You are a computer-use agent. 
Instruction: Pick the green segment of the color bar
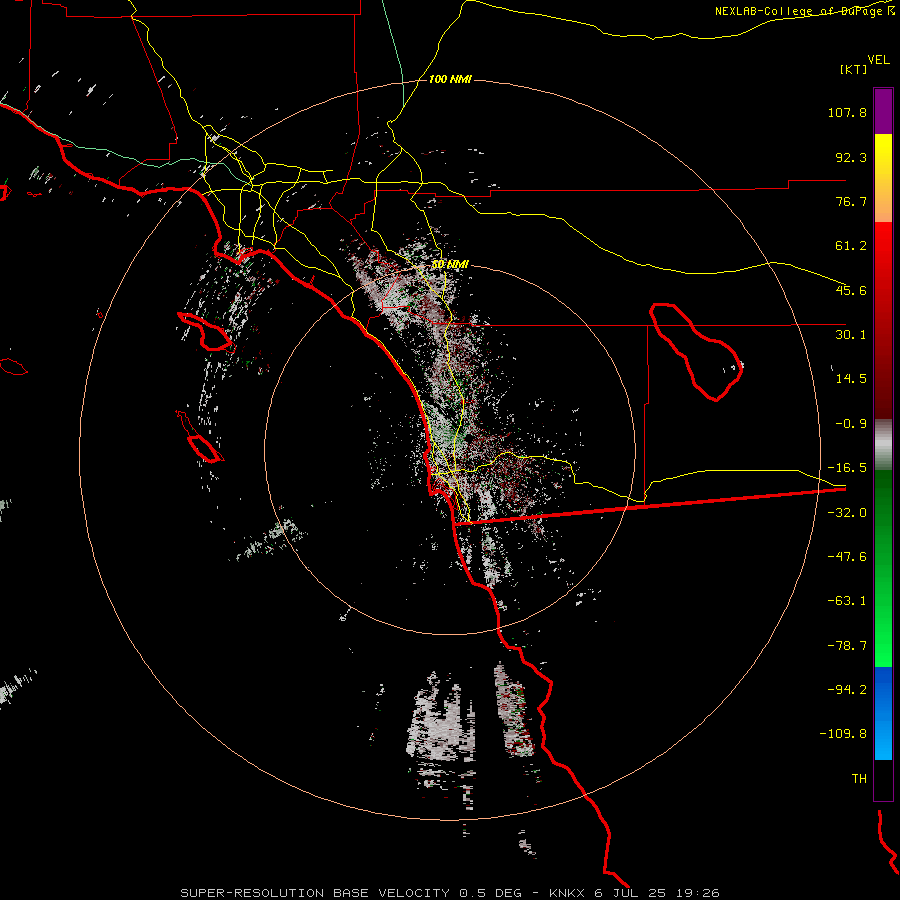[883, 568]
